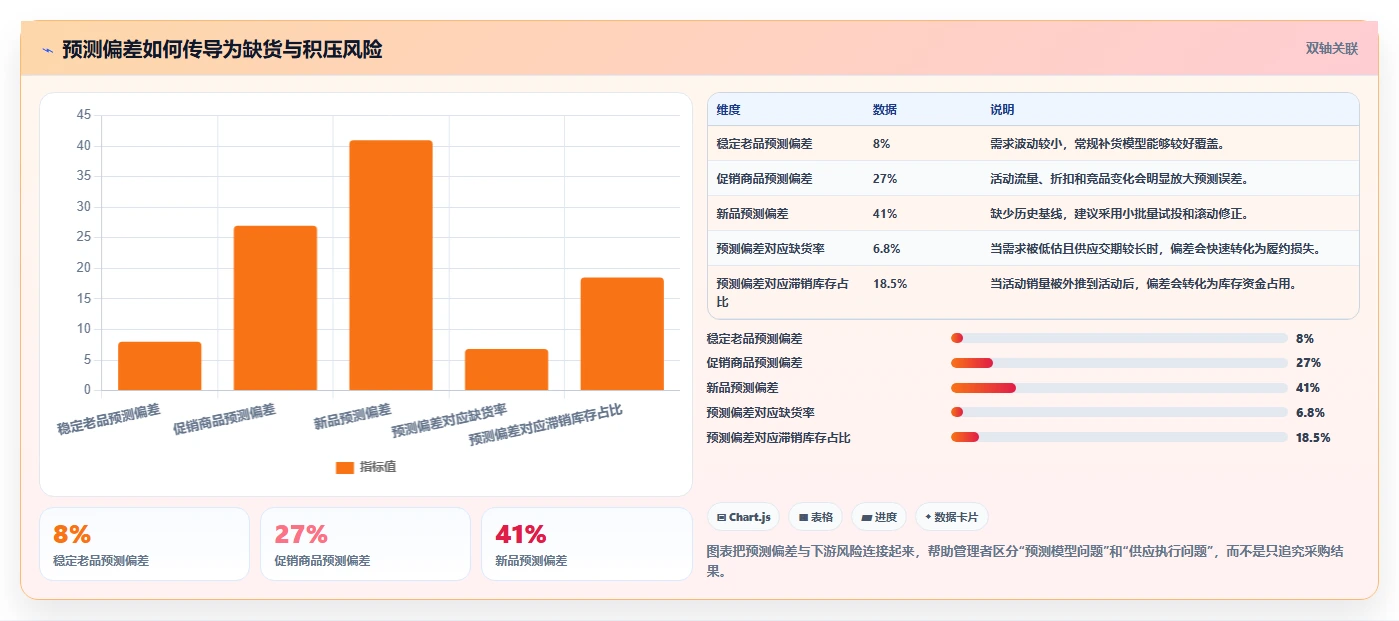The image size is (1399, 621).
Task: Click the 18.5% progress bar for 滞销库存占比
Action: 1119,437
